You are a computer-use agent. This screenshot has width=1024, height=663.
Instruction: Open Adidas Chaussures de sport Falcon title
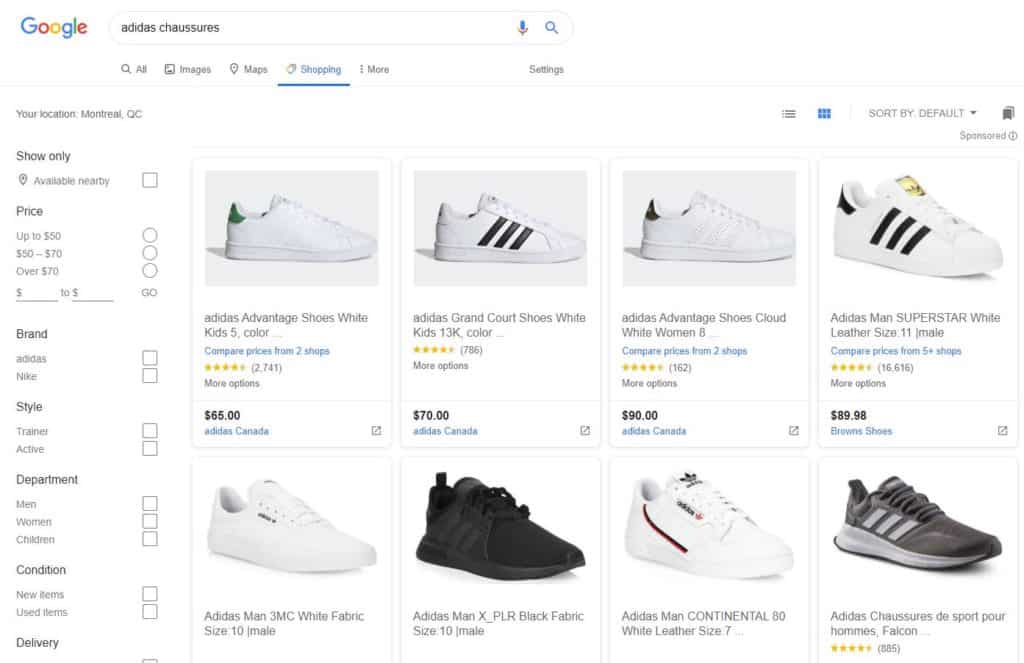click(918, 623)
